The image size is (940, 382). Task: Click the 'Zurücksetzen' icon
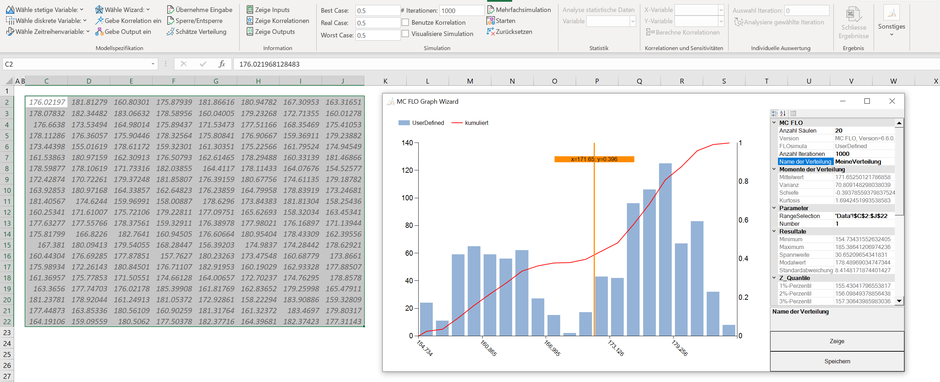(491, 31)
